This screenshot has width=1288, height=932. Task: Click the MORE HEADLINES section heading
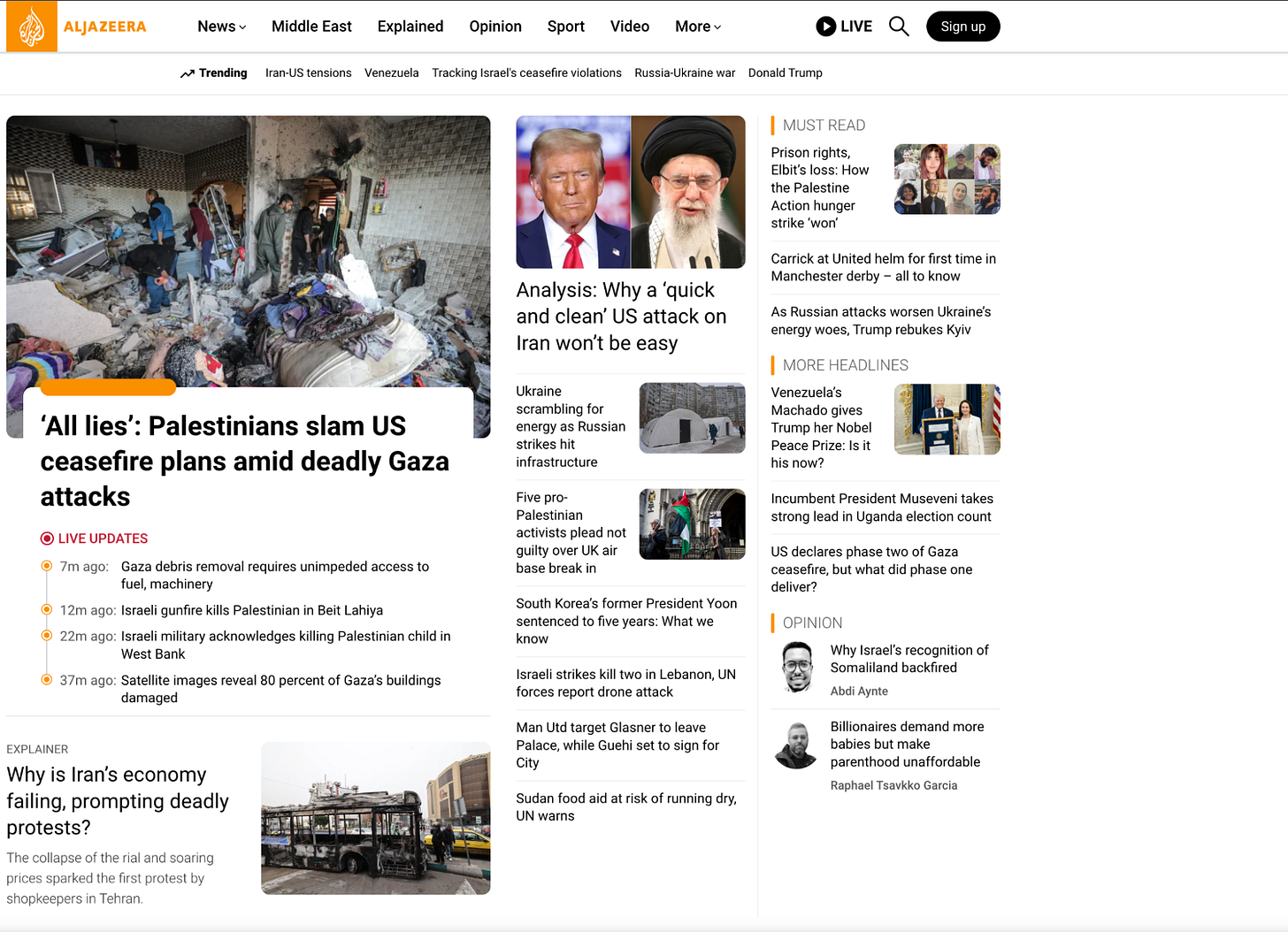pos(845,365)
